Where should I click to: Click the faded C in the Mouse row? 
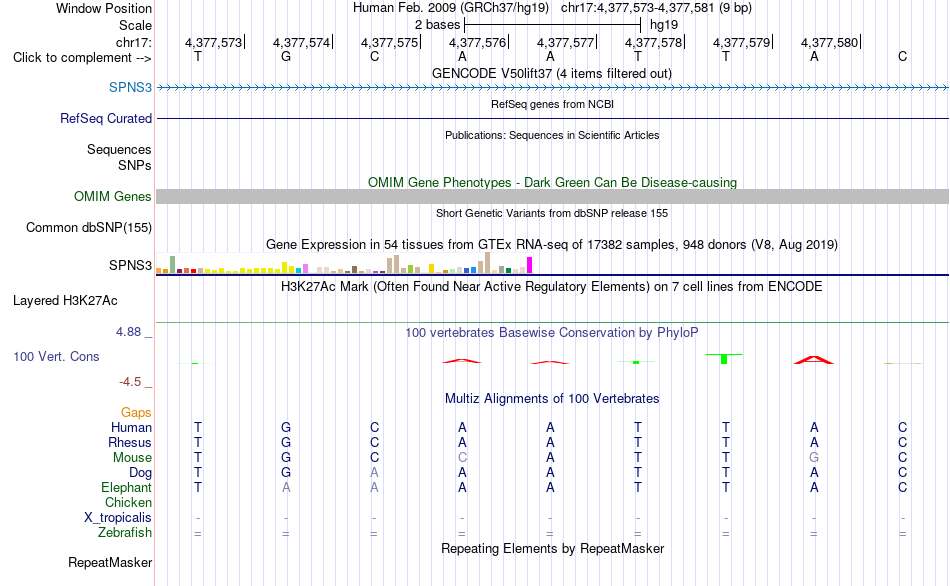click(462, 458)
